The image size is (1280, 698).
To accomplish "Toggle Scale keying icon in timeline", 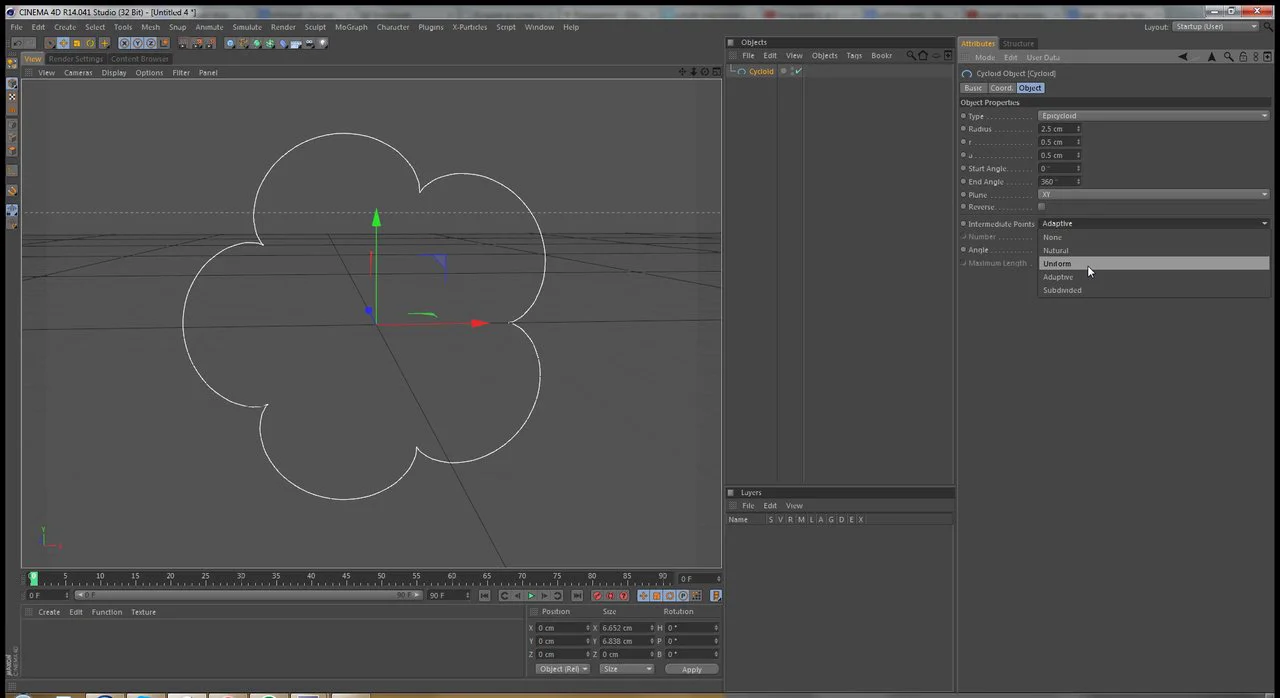I will [656, 595].
